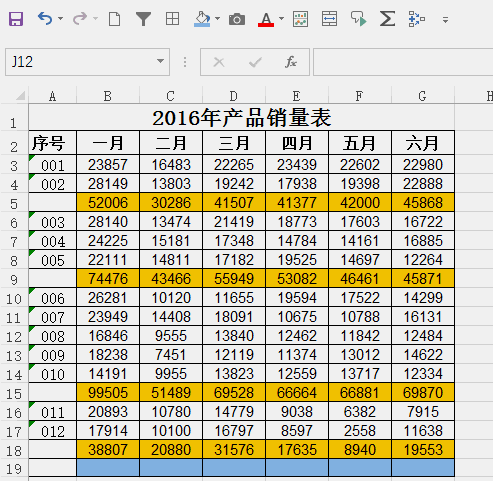
Task: Click the Redo arrow icon
Action: 80,19
